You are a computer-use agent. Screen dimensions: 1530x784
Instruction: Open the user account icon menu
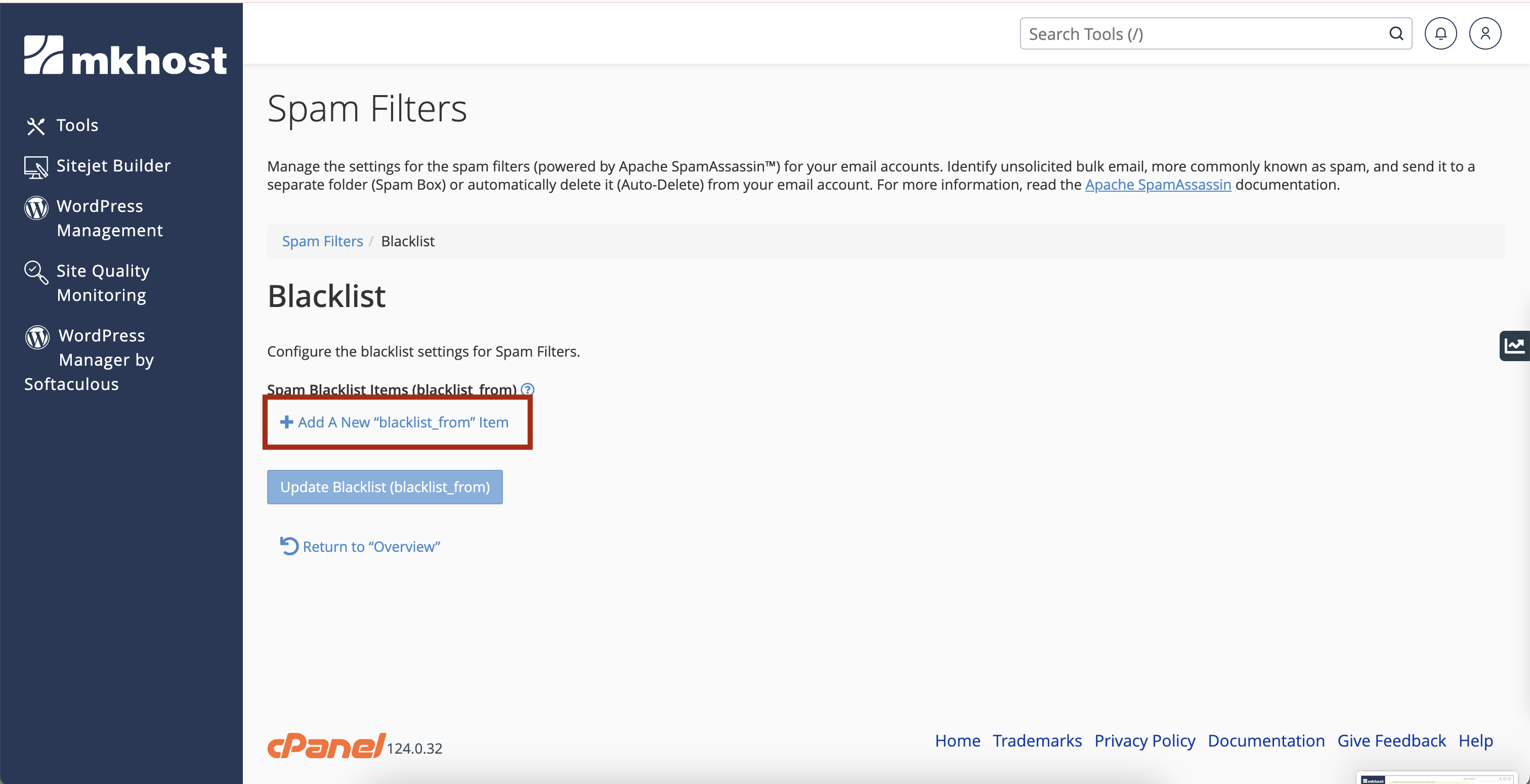point(1485,34)
